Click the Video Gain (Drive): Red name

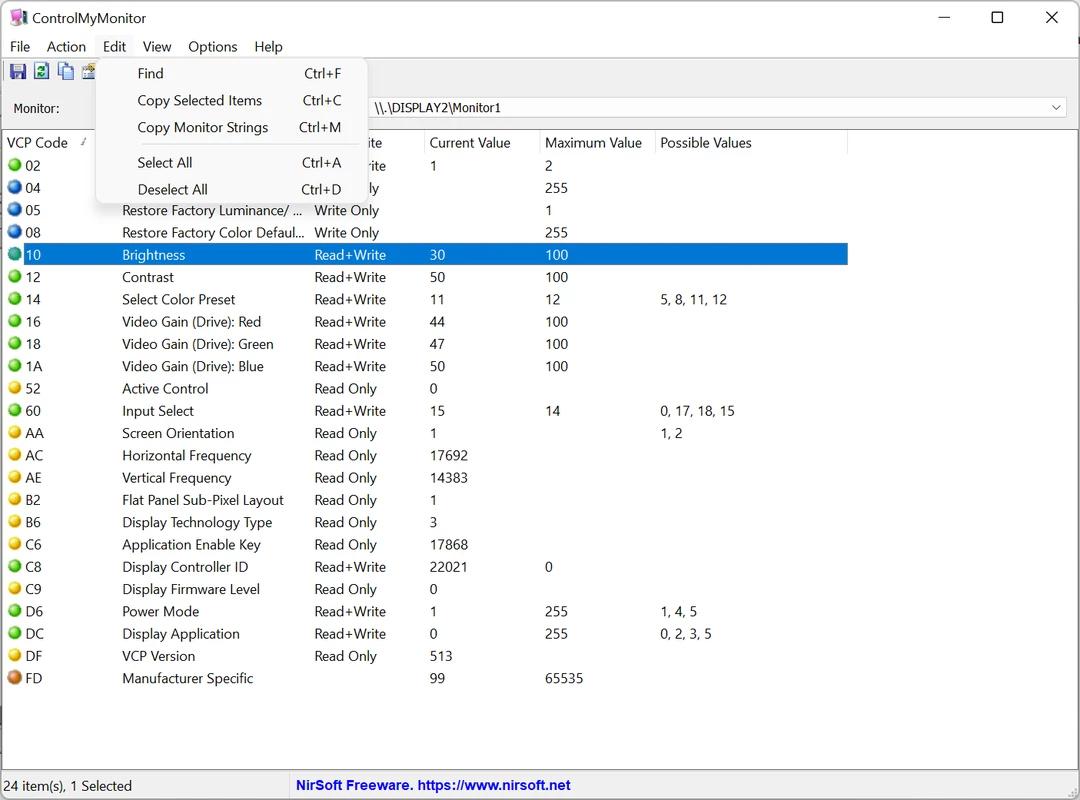191,322
